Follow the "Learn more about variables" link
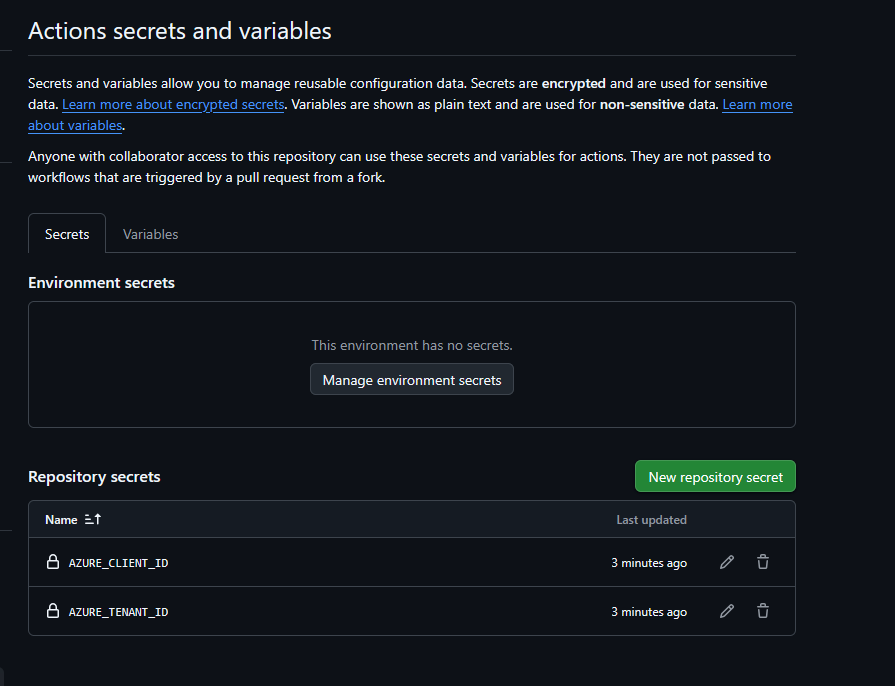This screenshot has height=686, width=895. [x=70, y=125]
